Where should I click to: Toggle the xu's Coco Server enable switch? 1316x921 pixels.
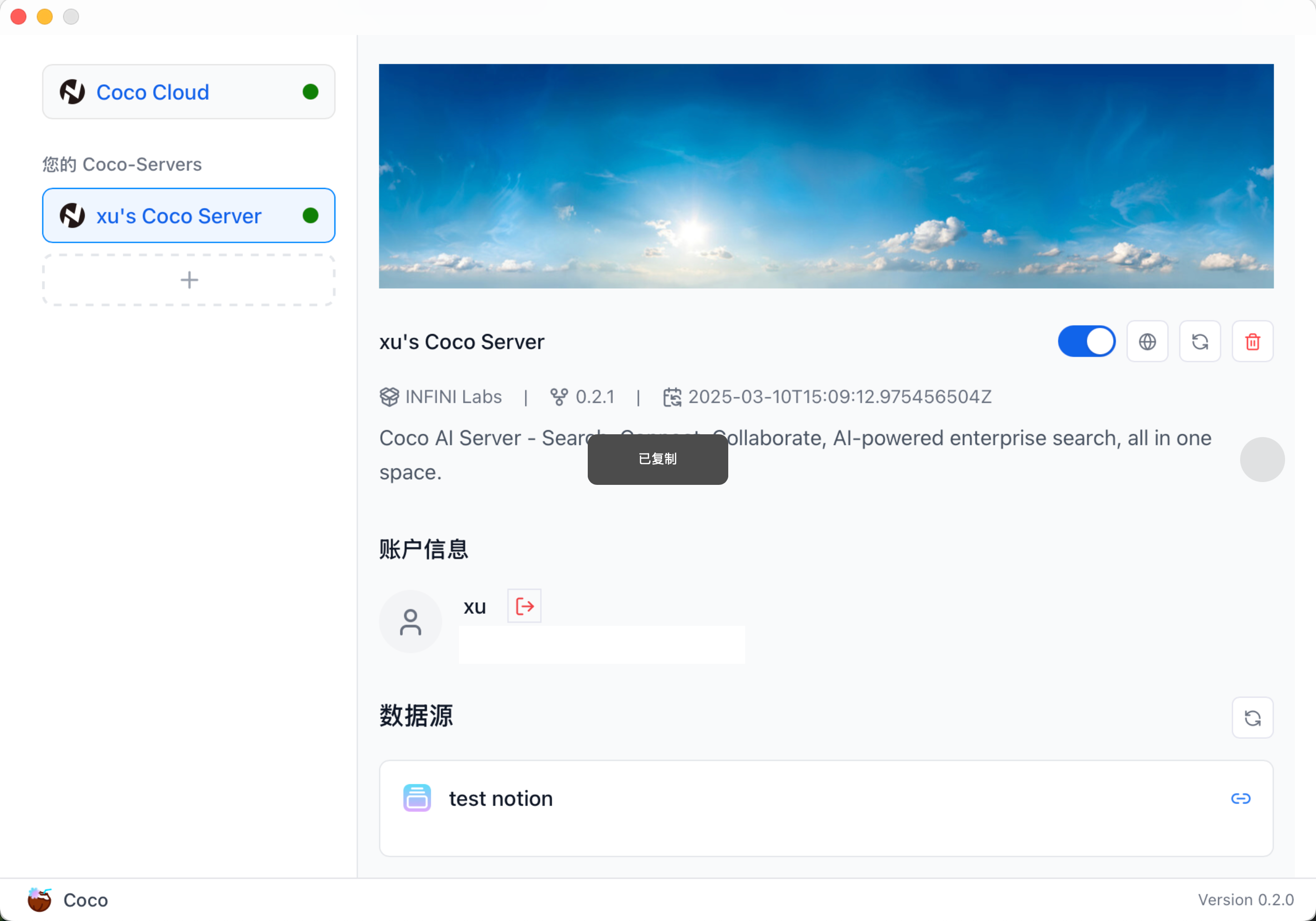click(1086, 342)
